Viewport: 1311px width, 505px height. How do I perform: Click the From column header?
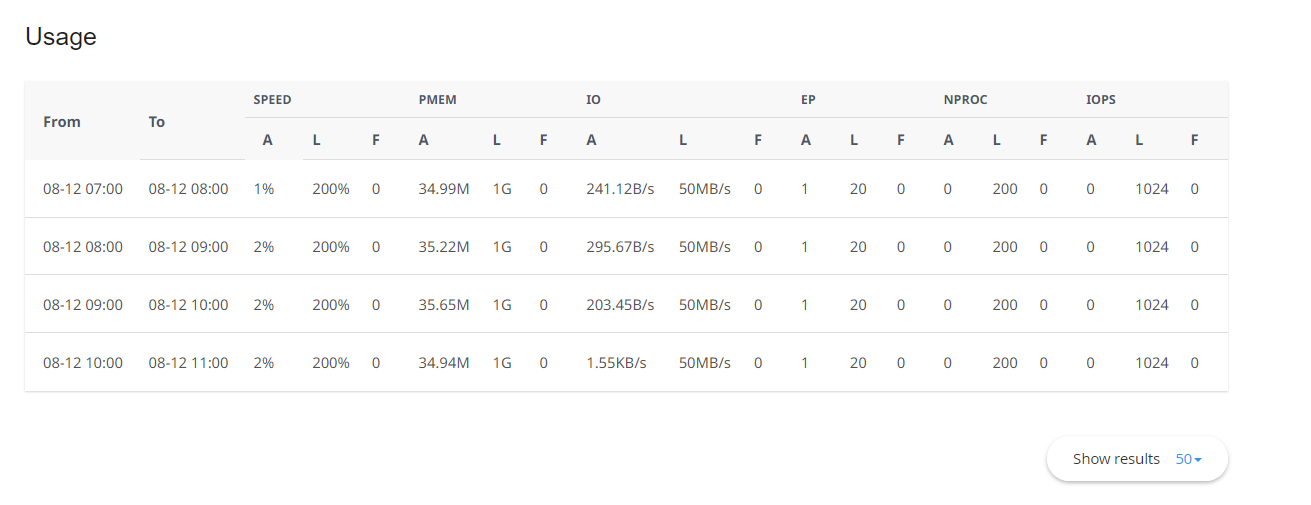(x=62, y=121)
